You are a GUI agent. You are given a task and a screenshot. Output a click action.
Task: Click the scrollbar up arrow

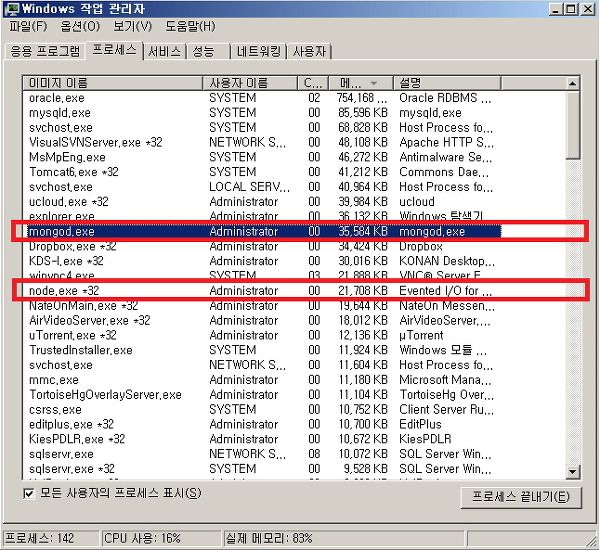(x=572, y=83)
